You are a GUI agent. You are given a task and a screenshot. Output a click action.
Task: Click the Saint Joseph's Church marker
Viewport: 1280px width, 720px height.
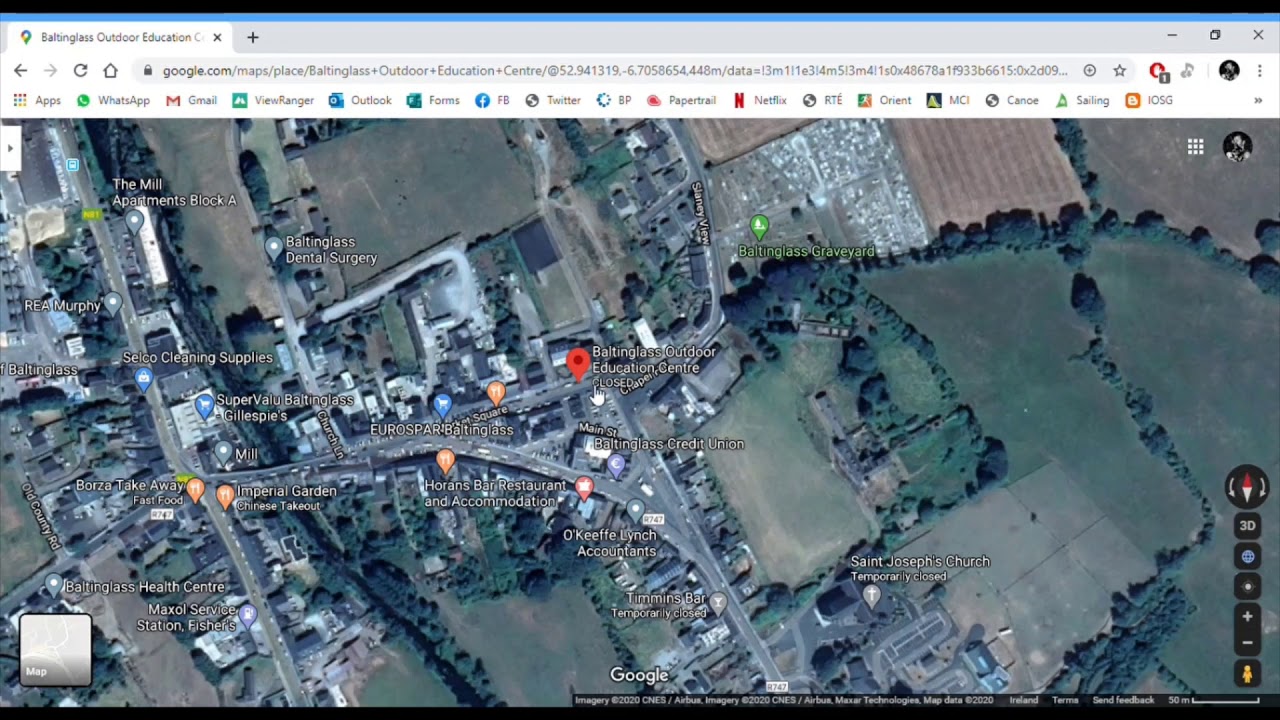click(x=871, y=596)
